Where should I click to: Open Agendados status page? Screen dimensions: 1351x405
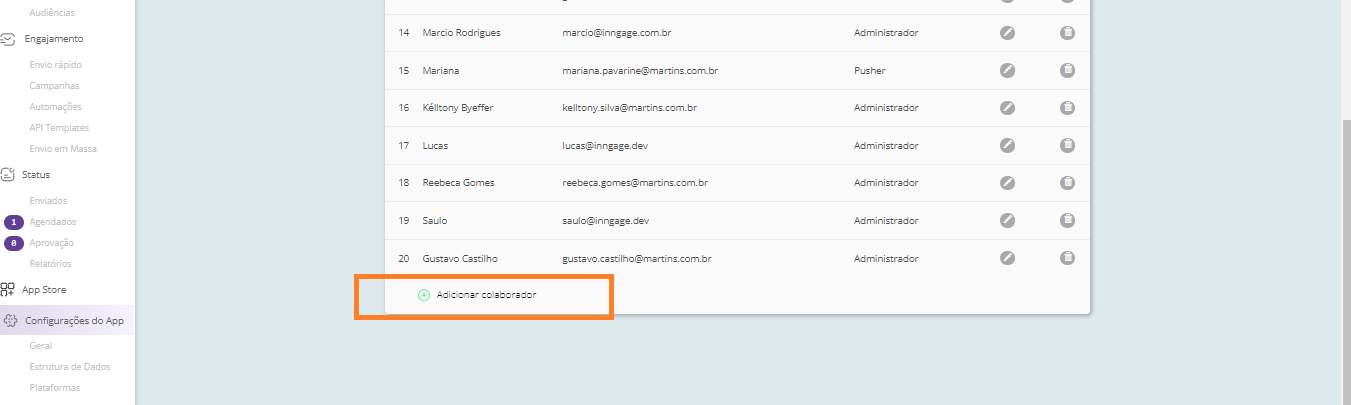click(53, 222)
